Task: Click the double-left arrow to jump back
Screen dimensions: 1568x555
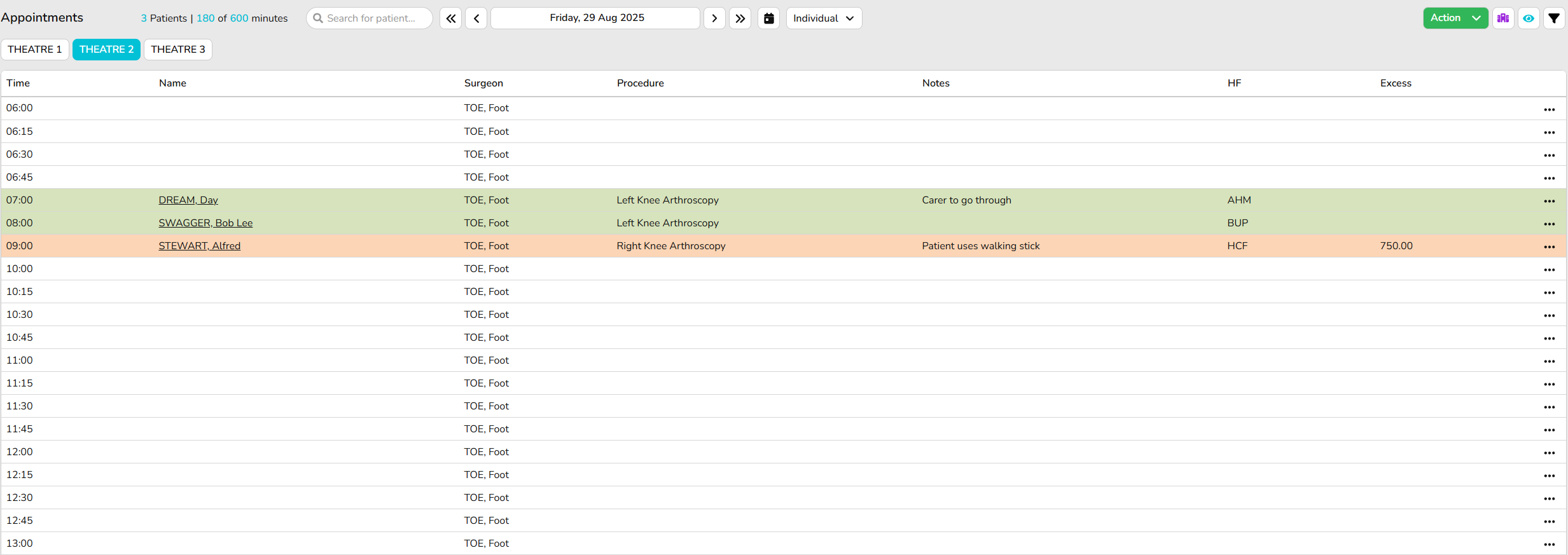Action: point(450,18)
